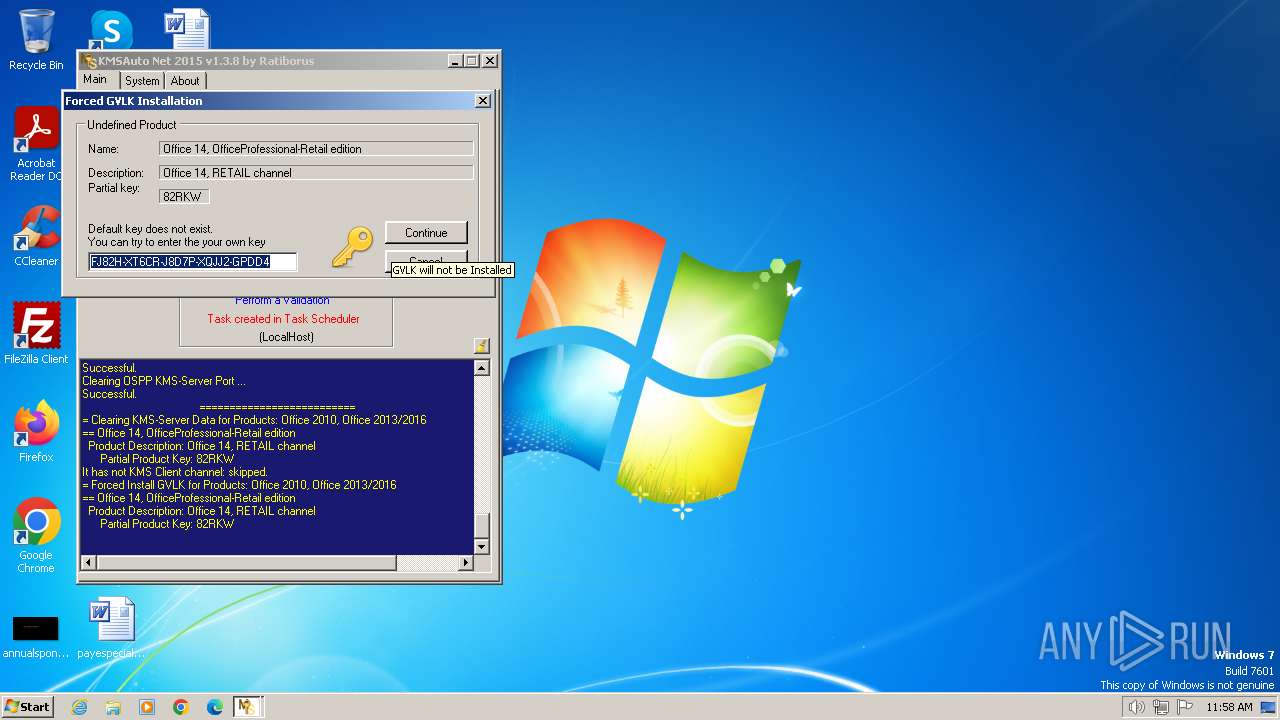Click the Perform a Validation link

click(x=282, y=300)
